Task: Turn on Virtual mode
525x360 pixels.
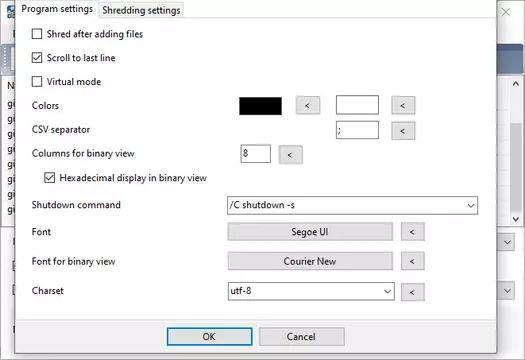Action: [x=37, y=81]
